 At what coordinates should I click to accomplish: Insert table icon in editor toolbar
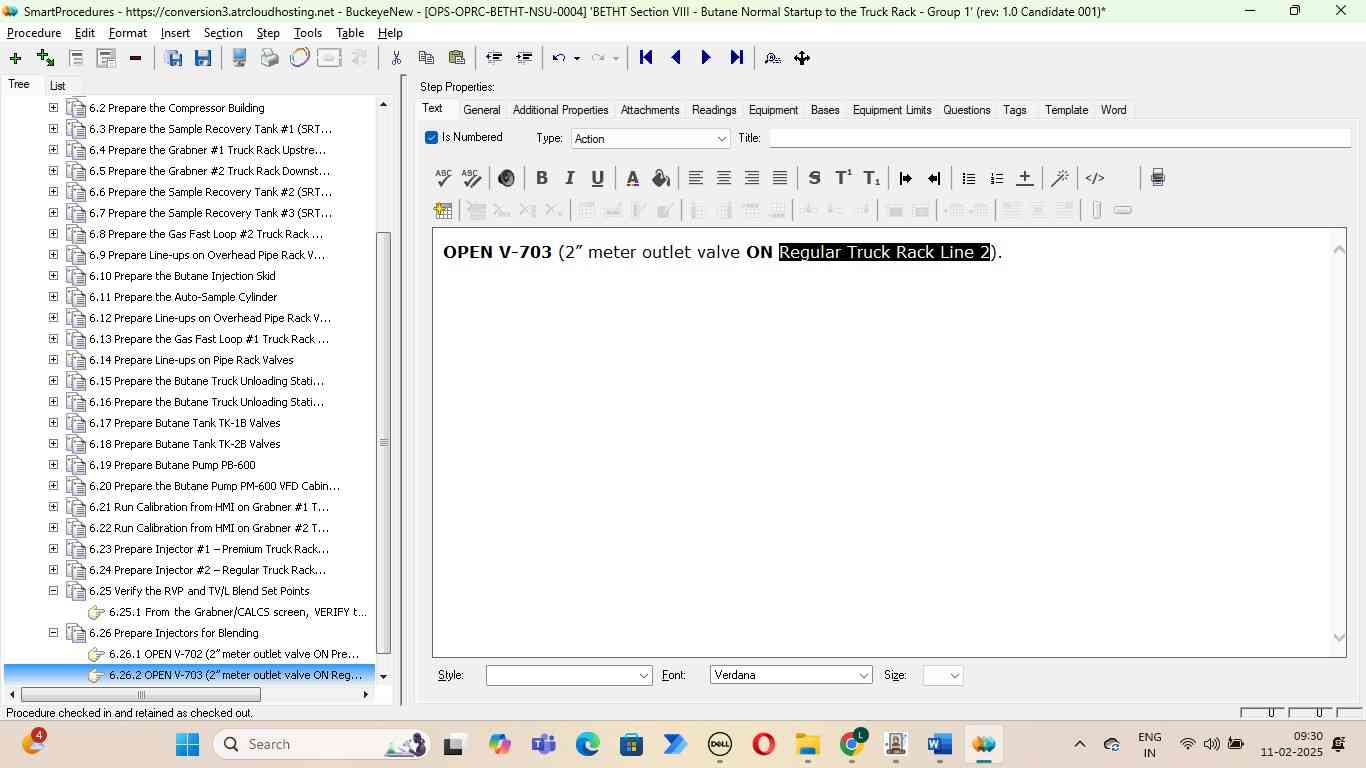coord(443,210)
